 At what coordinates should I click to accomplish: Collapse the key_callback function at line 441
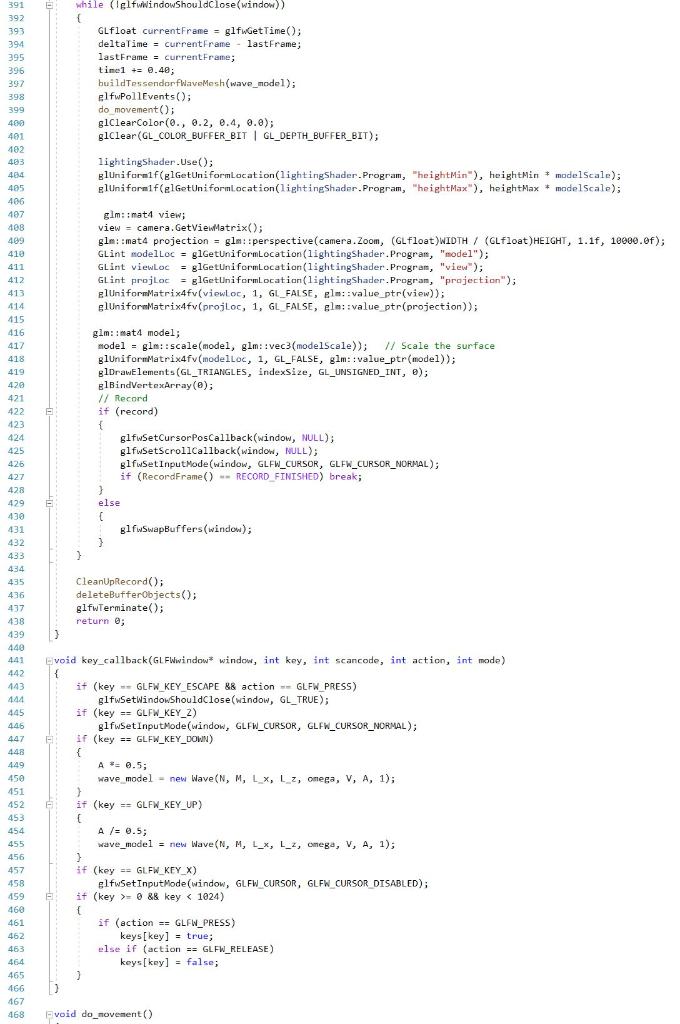(49, 660)
